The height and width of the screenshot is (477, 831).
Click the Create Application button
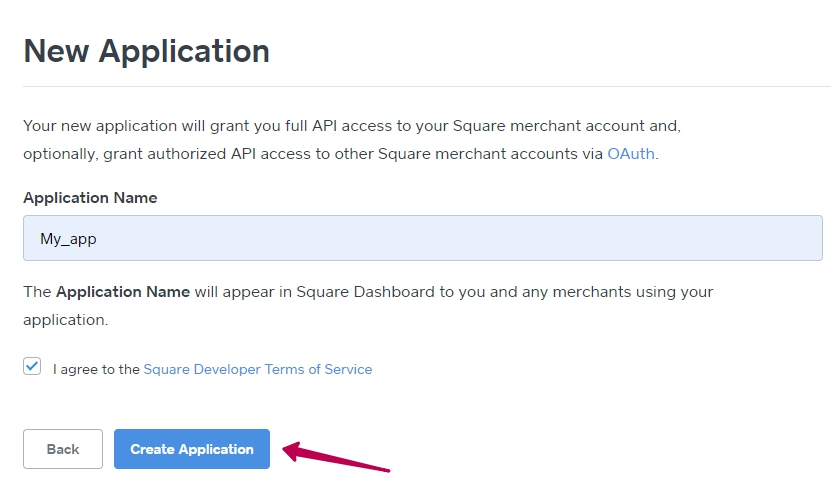[192, 449]
